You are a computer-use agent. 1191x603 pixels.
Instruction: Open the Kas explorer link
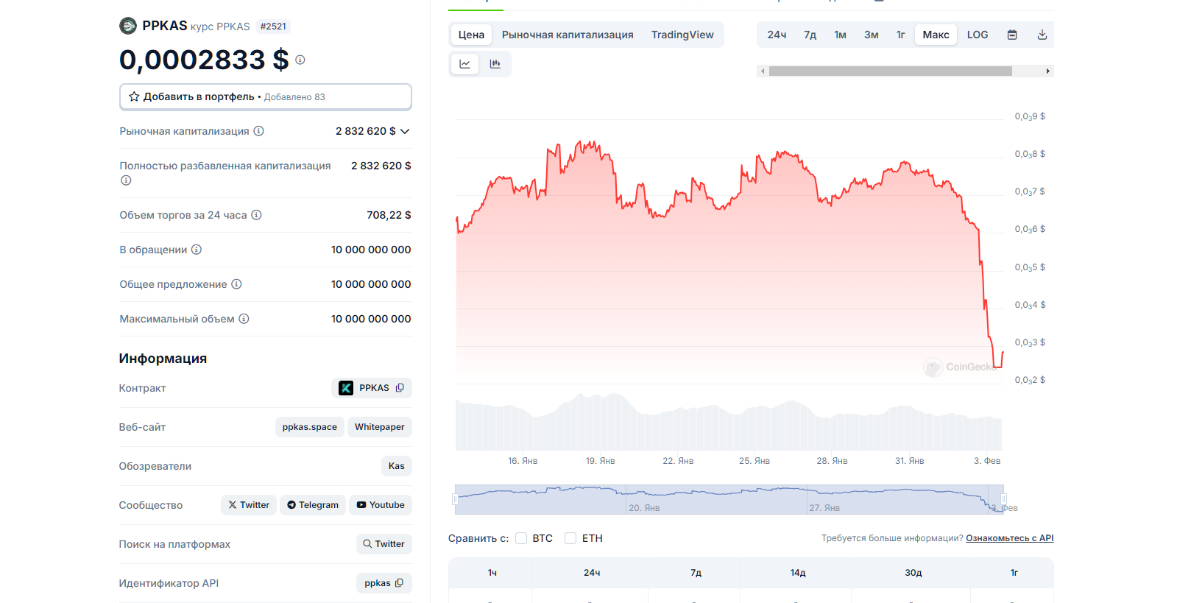pos(396,466)
